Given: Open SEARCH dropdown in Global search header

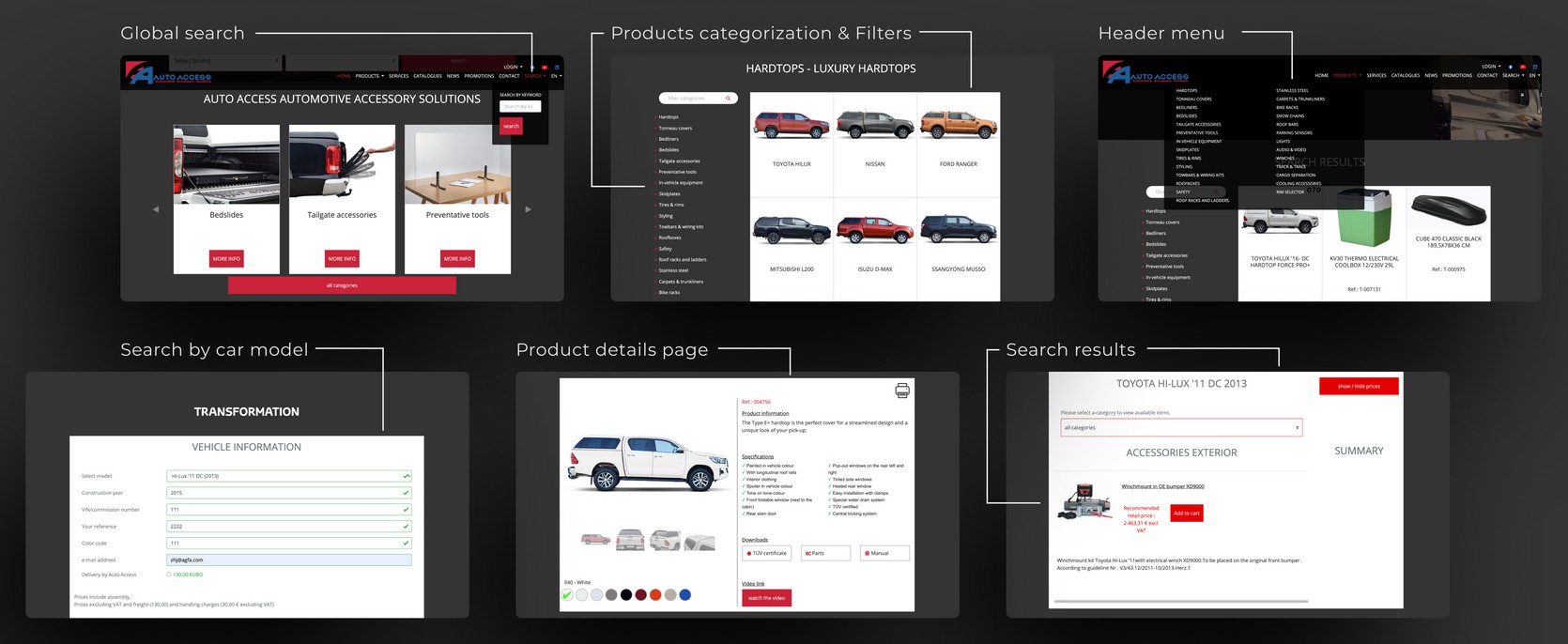Looking at the screenshot, I should [535, 76].
